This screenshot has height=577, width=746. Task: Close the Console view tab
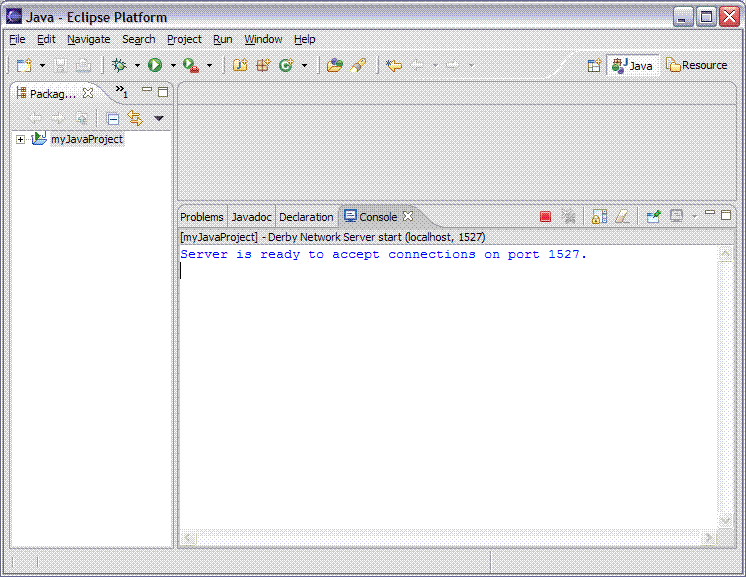click(407, 217)
